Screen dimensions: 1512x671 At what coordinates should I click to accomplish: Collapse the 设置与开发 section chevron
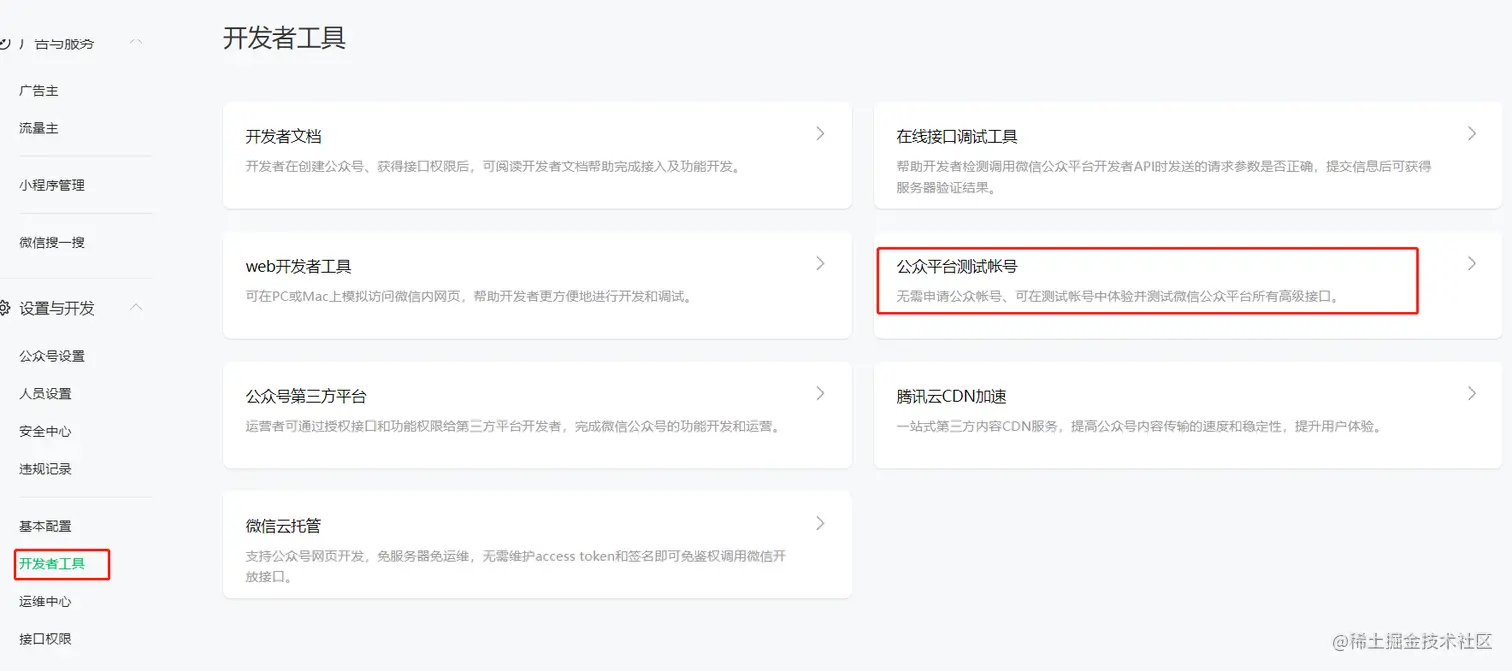click(x=136, y=307)
